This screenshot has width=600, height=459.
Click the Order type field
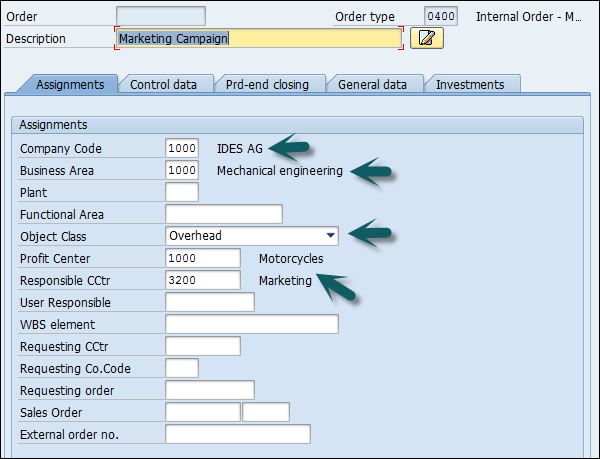pos(441,16)
